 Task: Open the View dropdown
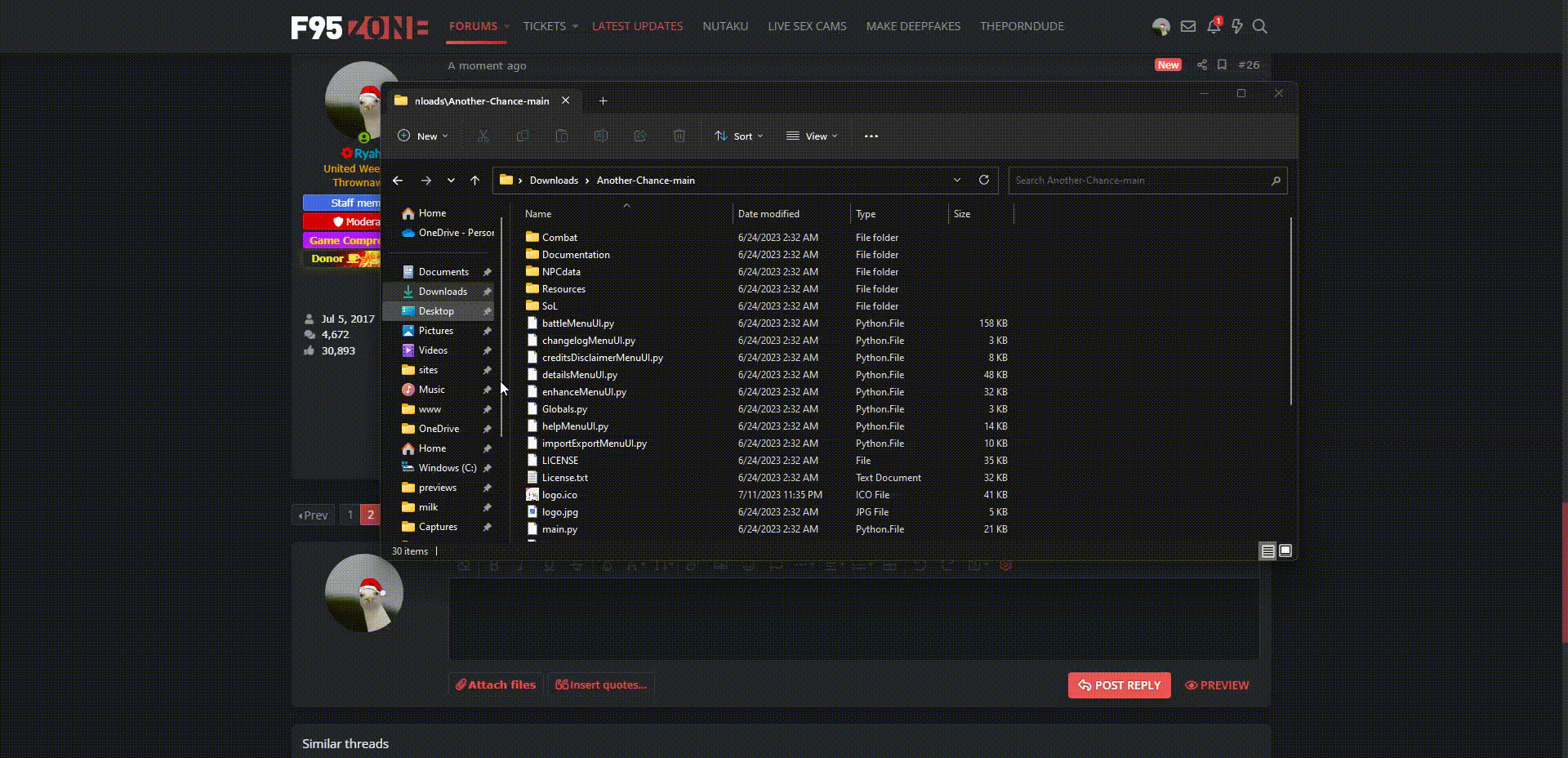pos(812,136)
